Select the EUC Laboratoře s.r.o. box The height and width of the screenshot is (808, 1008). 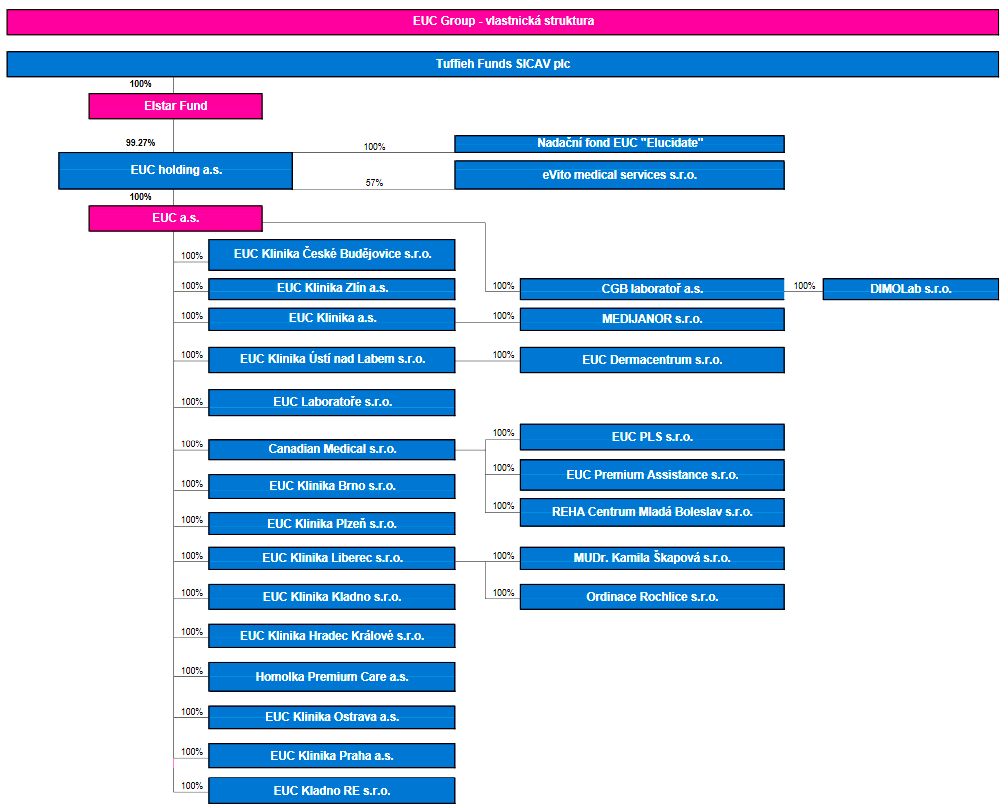(332, 402)
